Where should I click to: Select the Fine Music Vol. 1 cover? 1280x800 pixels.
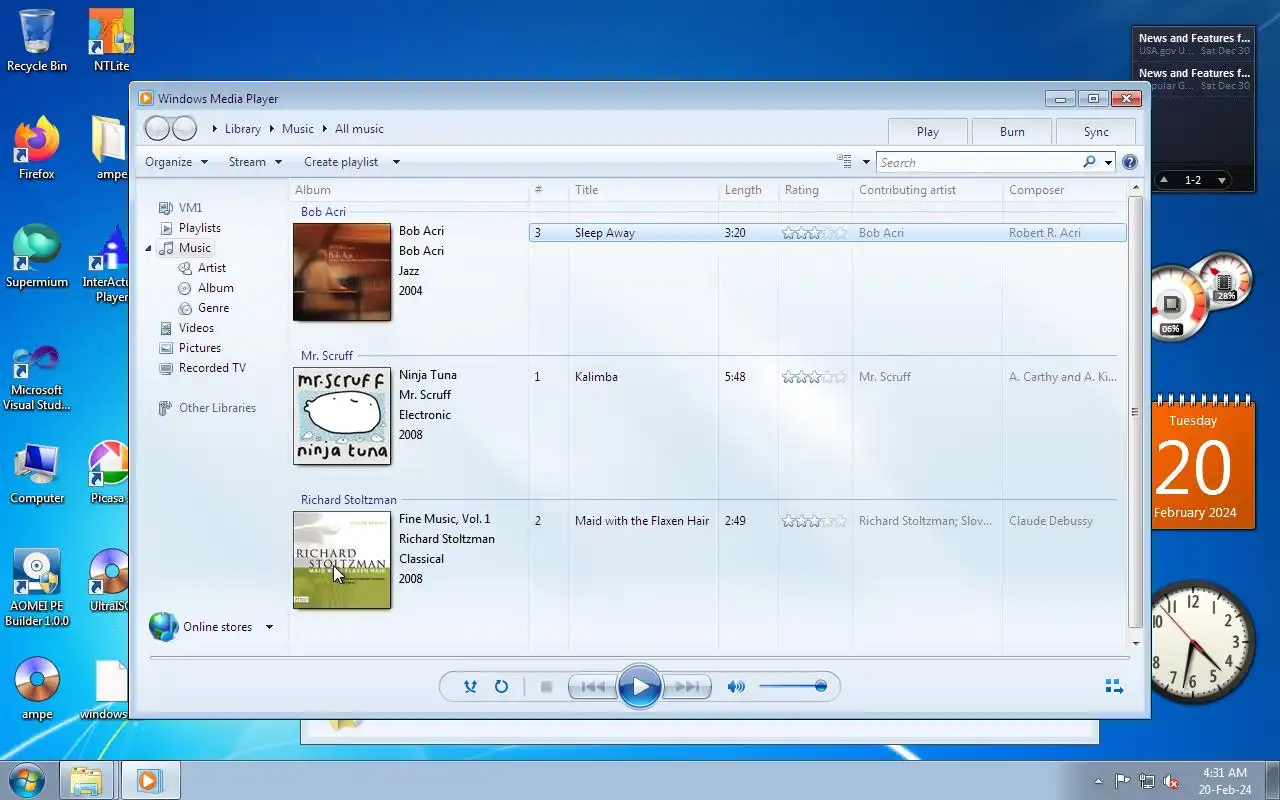[x=342, y=560]
